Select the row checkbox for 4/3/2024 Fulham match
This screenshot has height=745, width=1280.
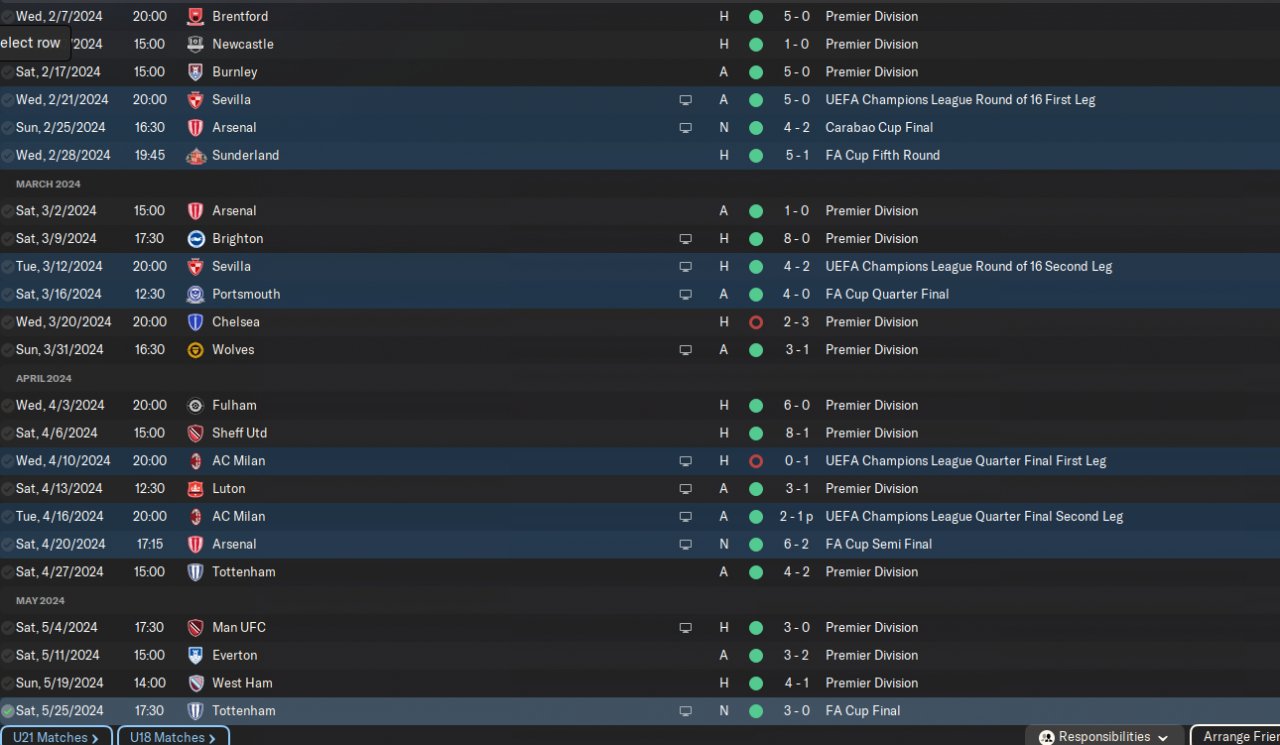click(8, 405)
